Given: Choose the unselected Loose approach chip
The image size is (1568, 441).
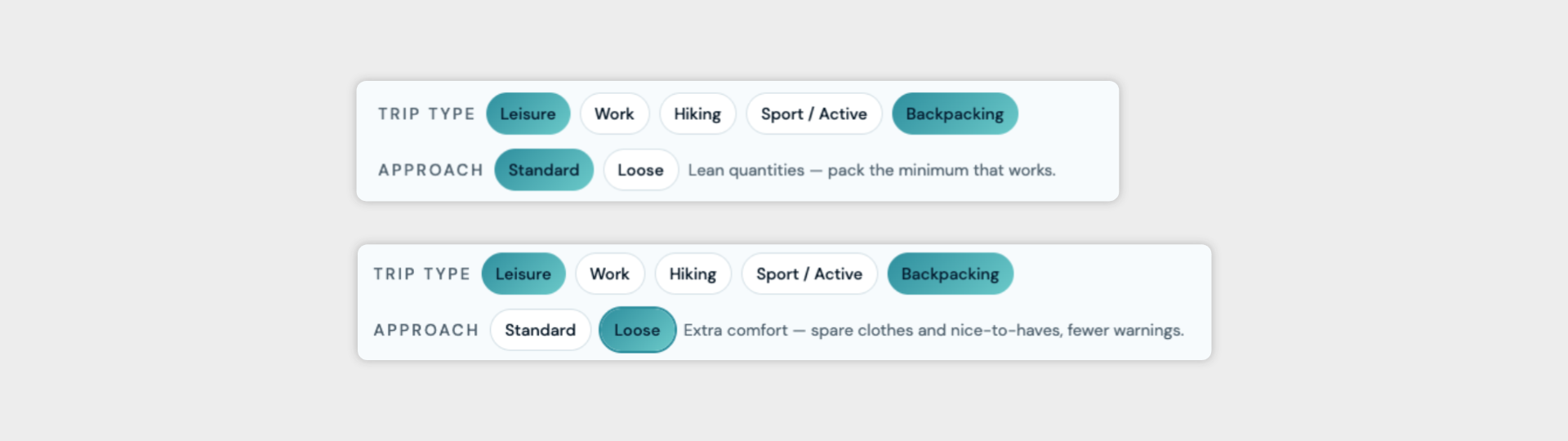Looking at the screenshot, I should click(640, 170).
